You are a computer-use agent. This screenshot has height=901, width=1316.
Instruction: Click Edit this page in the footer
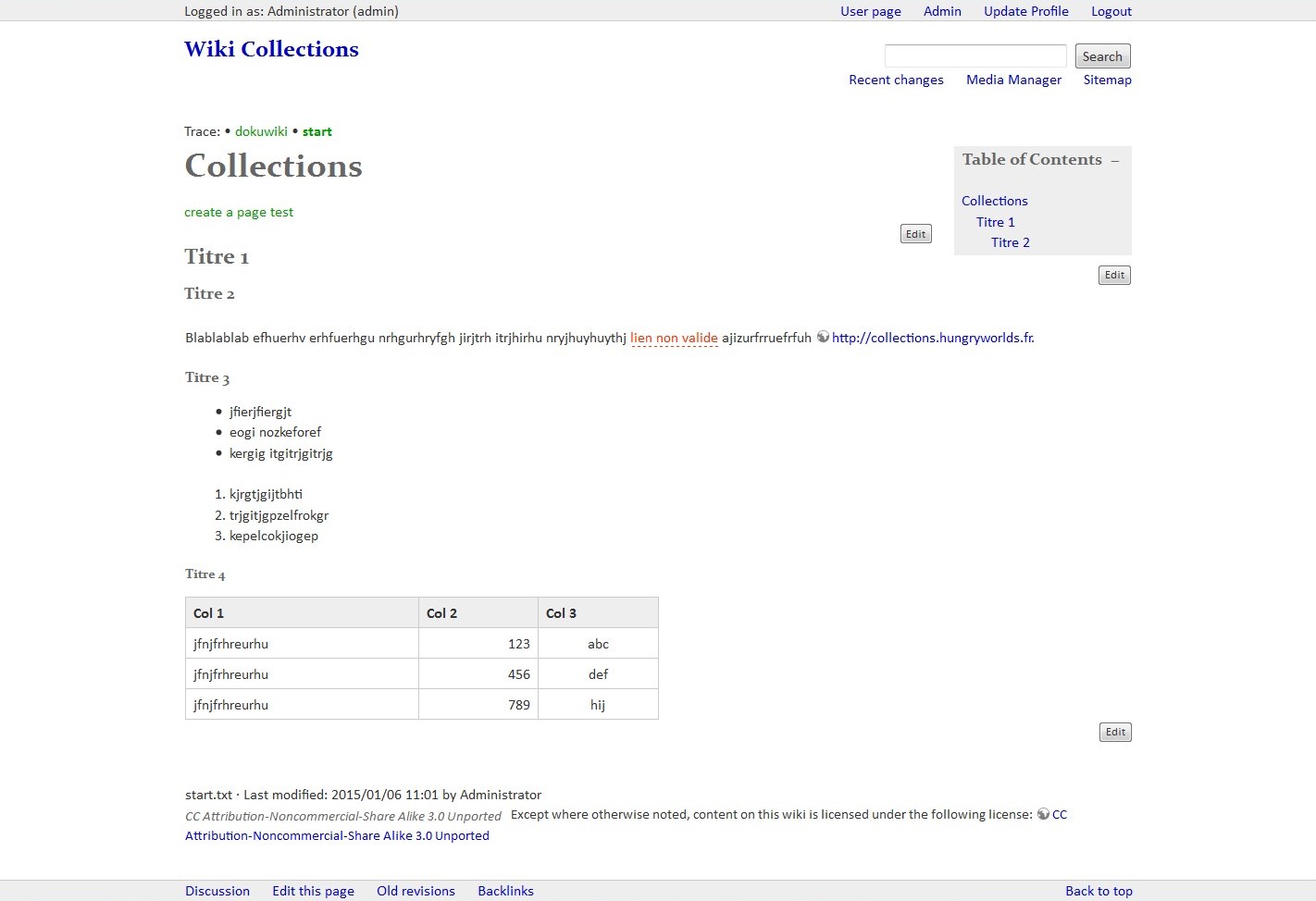[313, 891]
